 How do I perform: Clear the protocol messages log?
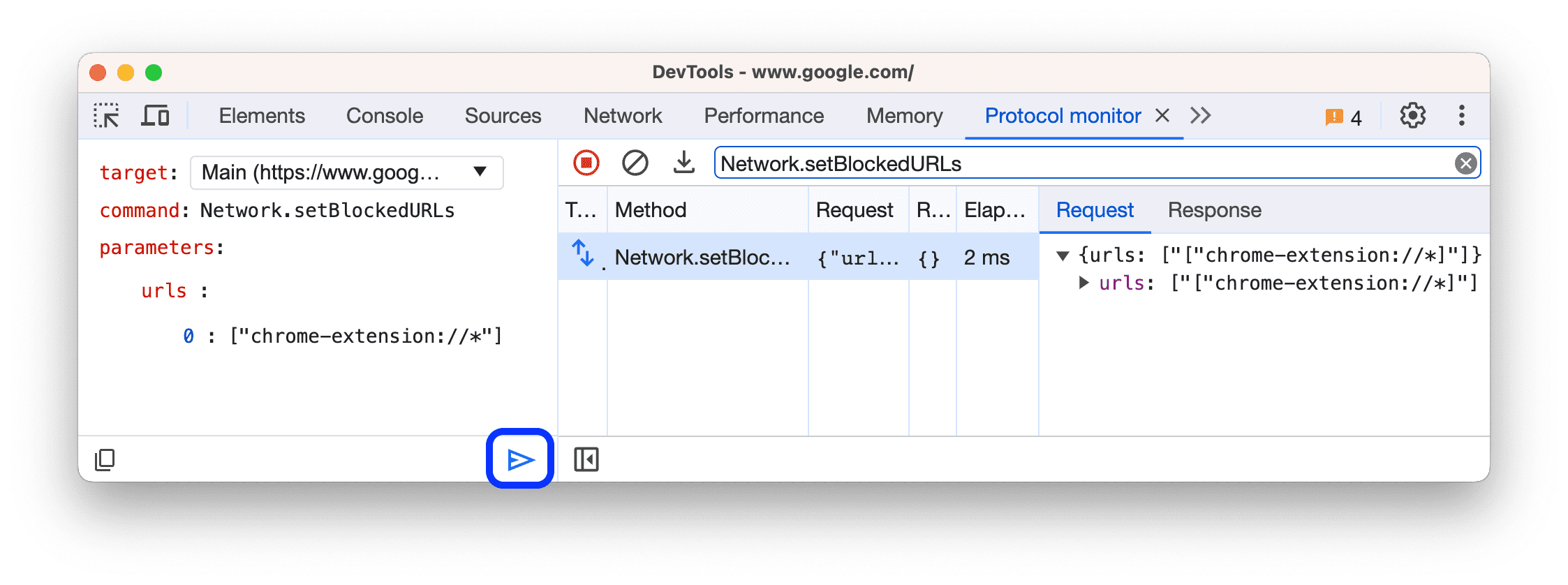pos(635,162)
